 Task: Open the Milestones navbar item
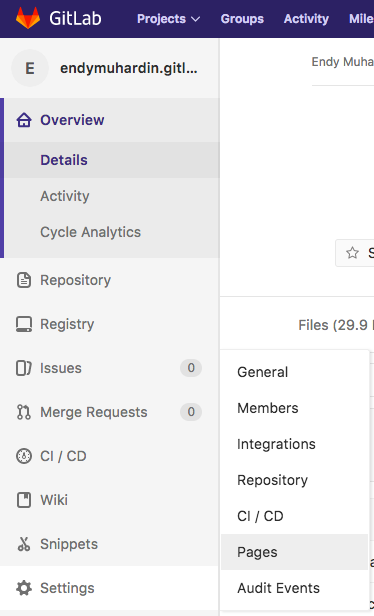[x=361, y=19]
